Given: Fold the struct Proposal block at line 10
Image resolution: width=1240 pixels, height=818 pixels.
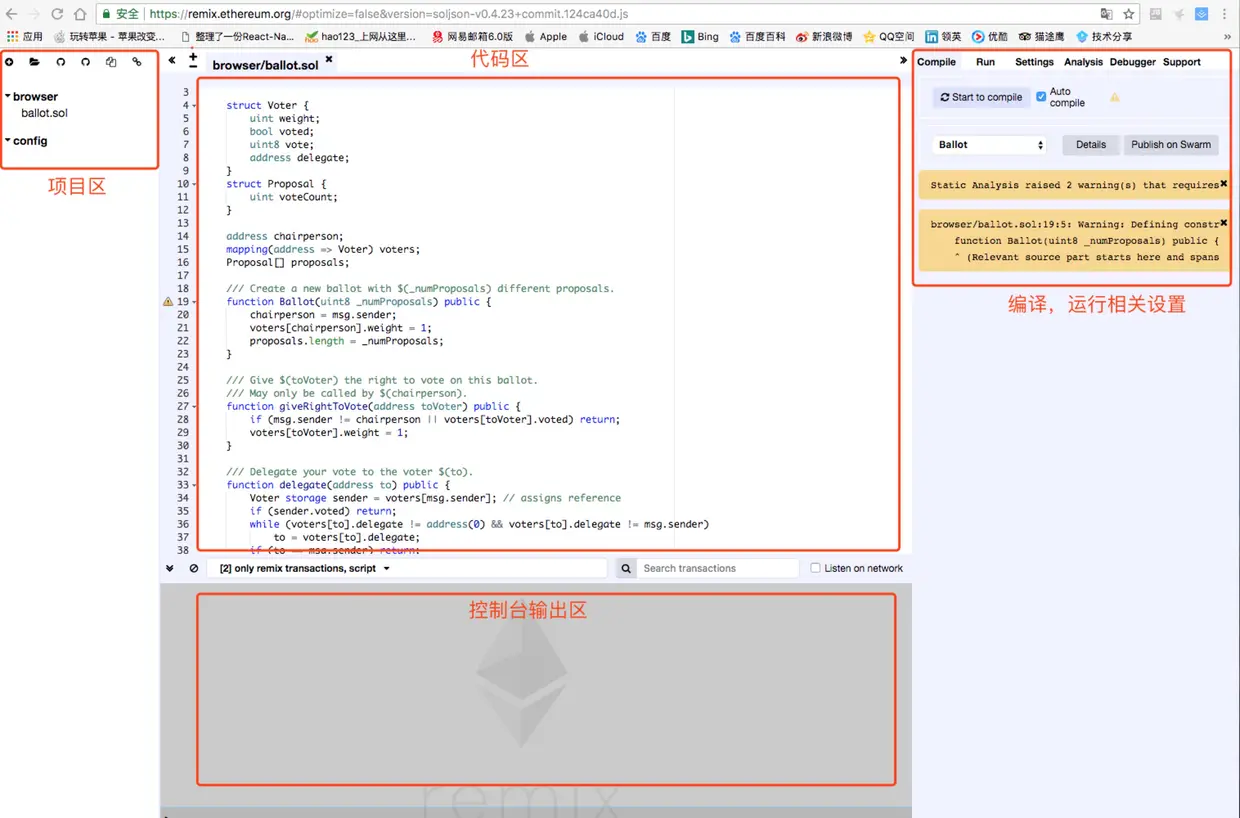Looking at the screenshot, I should pyautogui.click(x=195, y=184).
